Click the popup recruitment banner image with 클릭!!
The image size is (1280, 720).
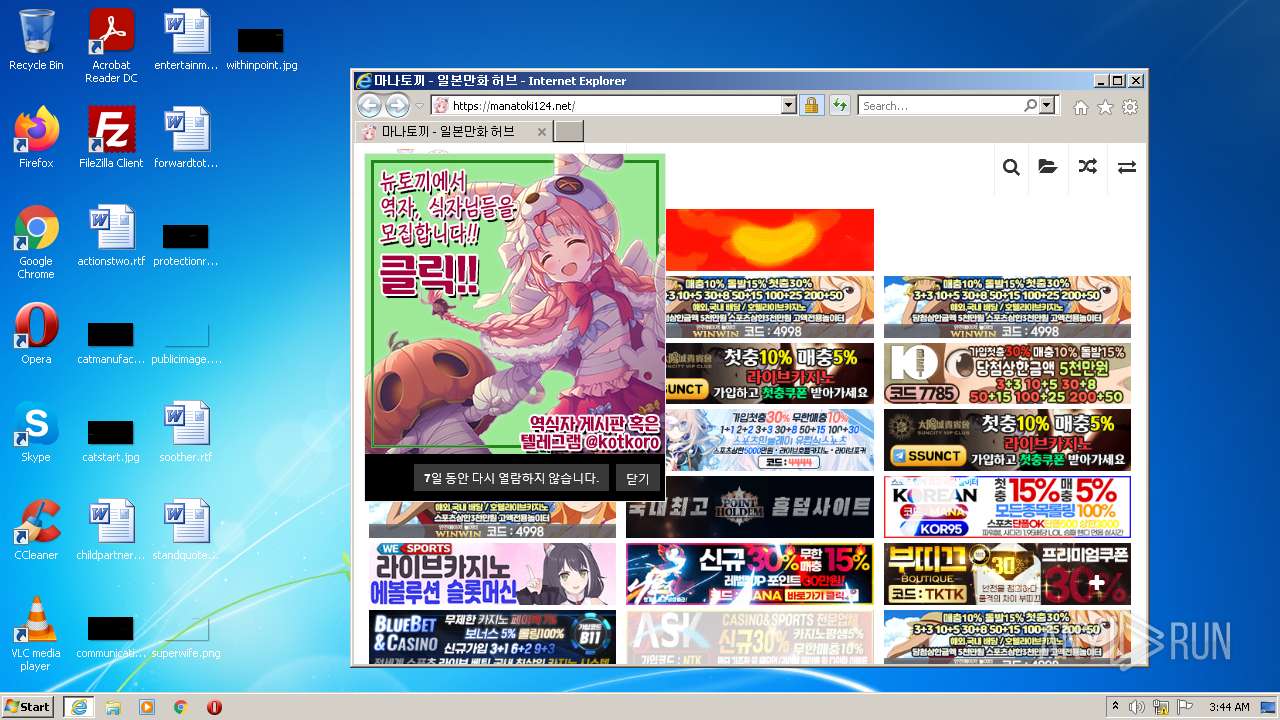514,304
